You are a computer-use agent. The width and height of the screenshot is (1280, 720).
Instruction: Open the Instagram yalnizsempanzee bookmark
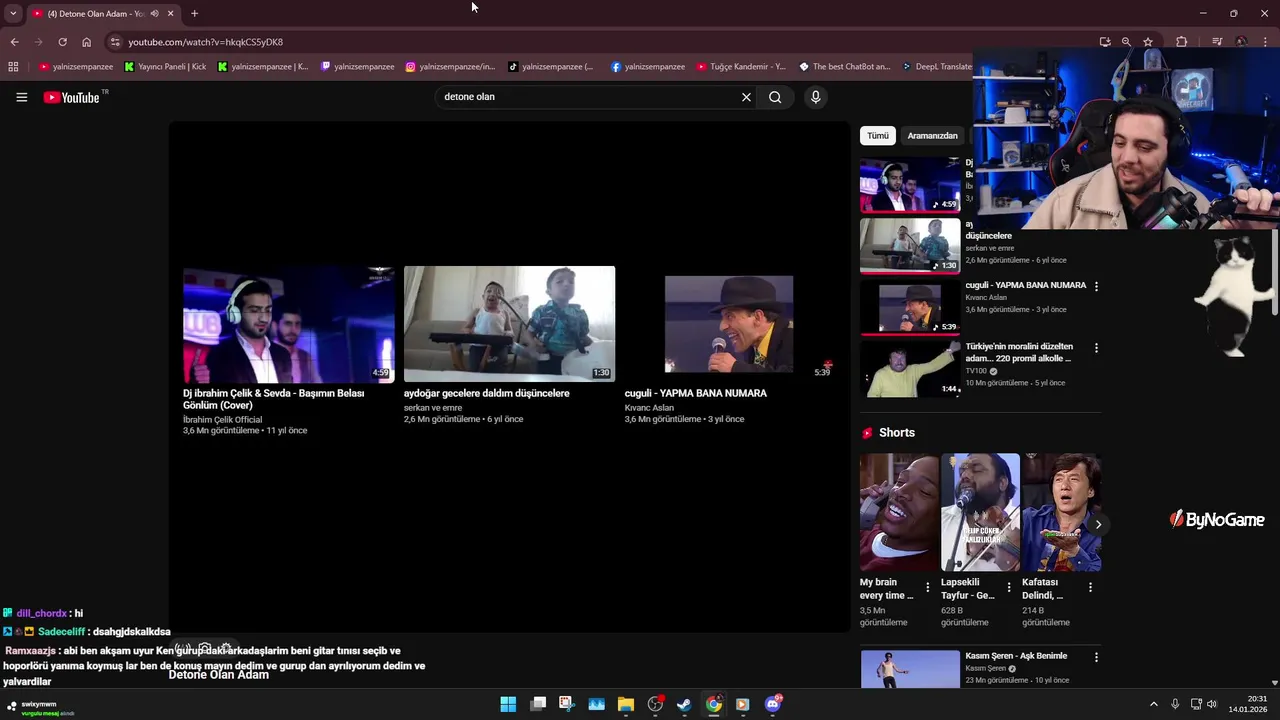coord(450,67)
